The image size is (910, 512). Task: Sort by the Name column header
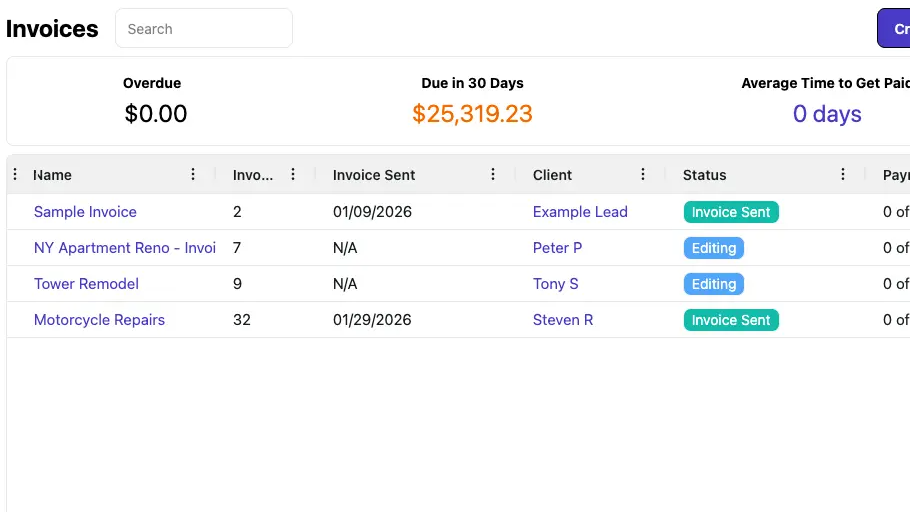click(53, 175)
